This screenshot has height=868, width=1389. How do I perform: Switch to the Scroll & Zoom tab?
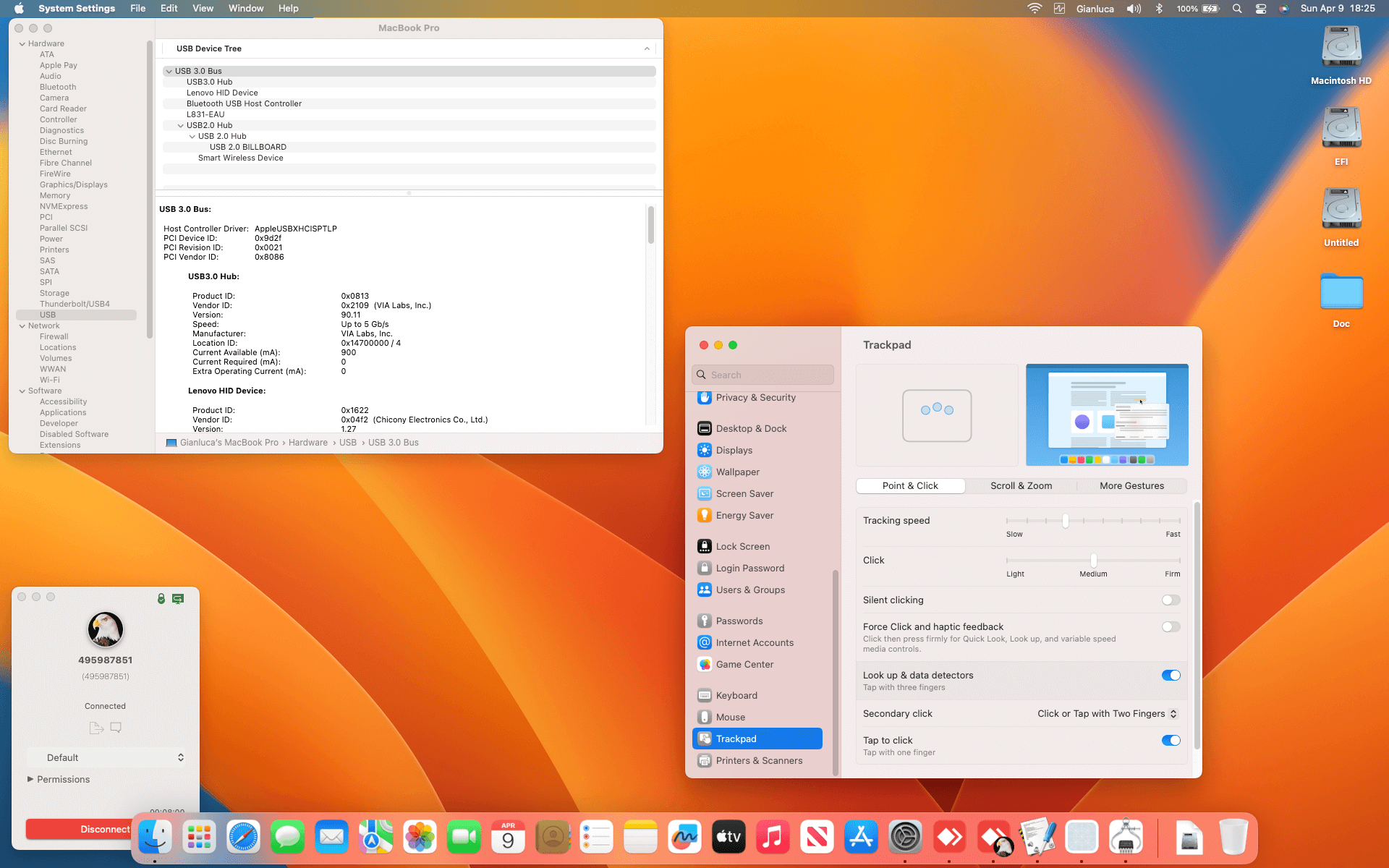(x=1021, y=485)
